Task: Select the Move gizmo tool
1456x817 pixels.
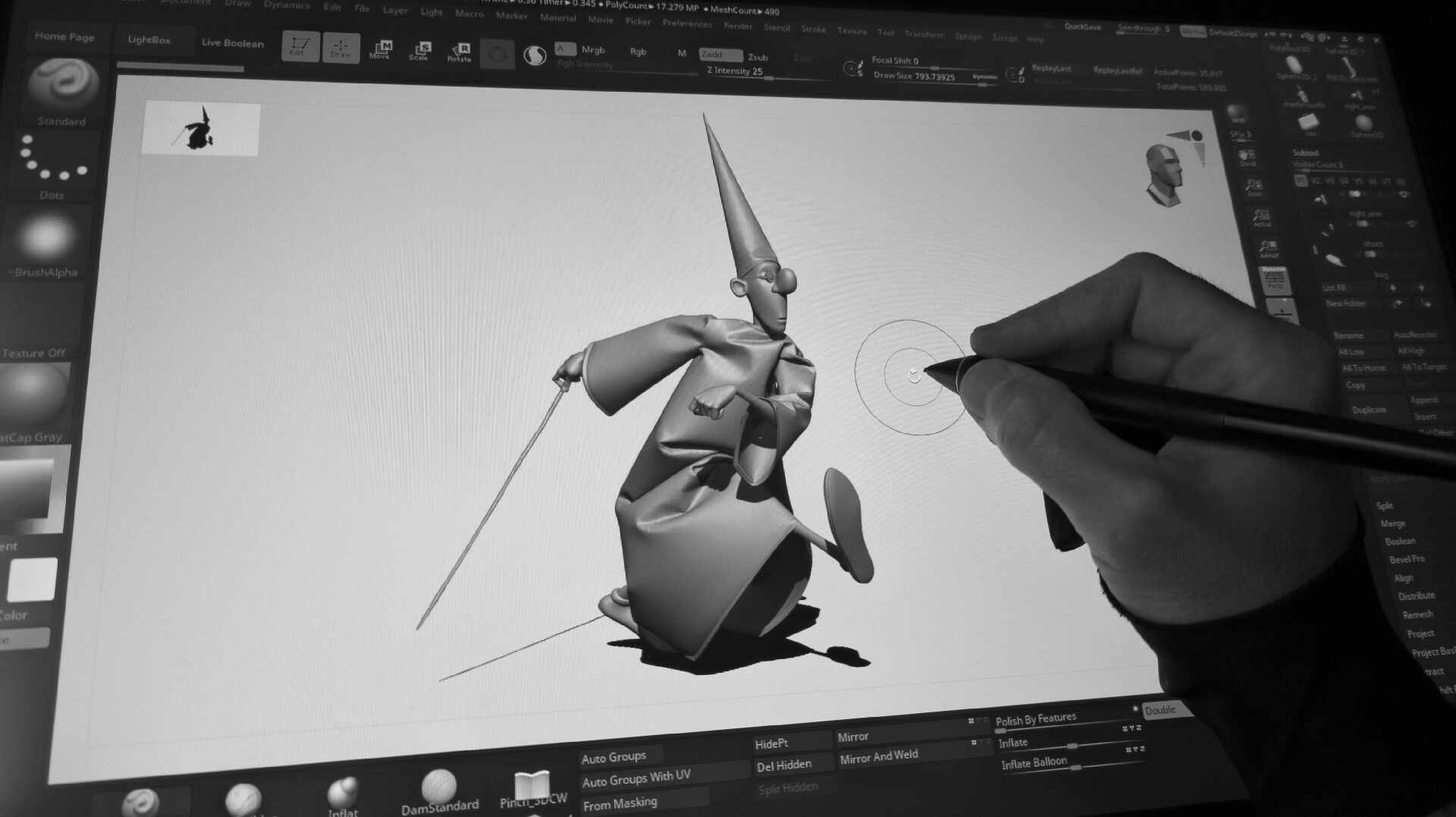Action: [x=380, y=50]
